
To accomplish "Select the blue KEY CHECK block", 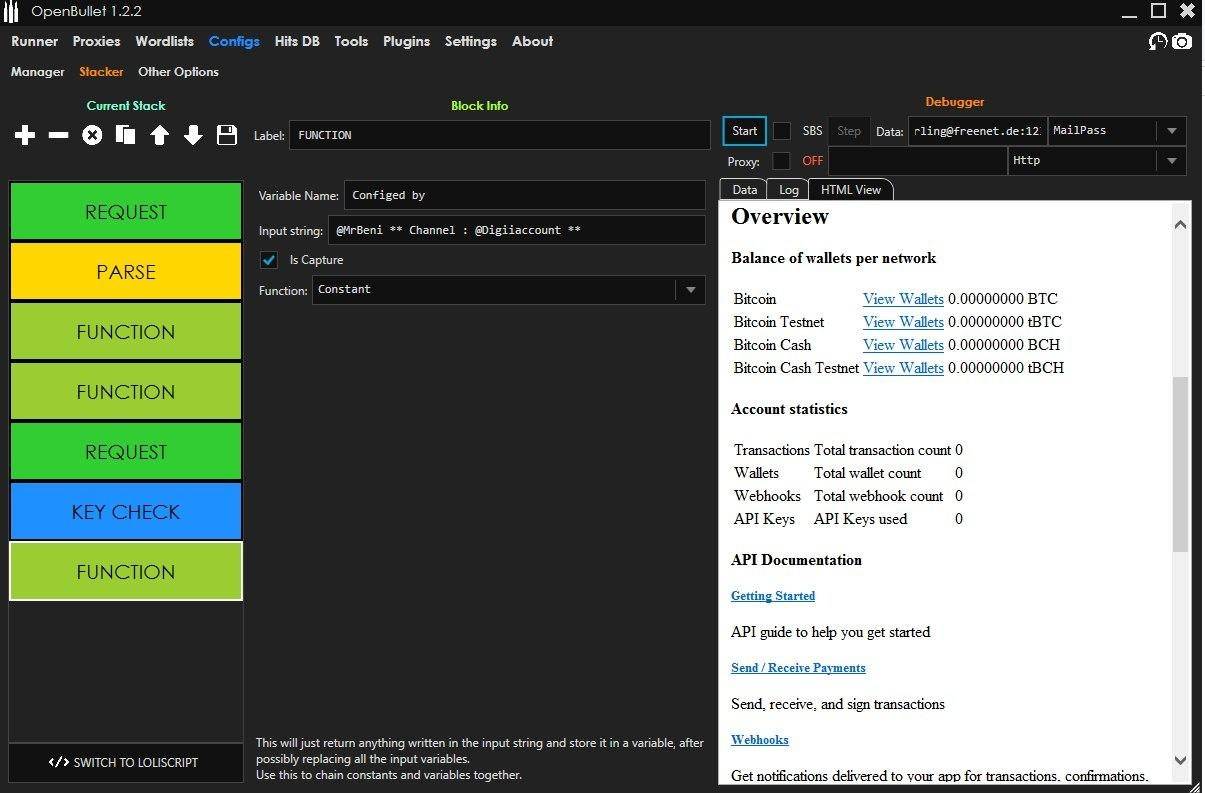I will pyautogui.click(x=126, y=512).
